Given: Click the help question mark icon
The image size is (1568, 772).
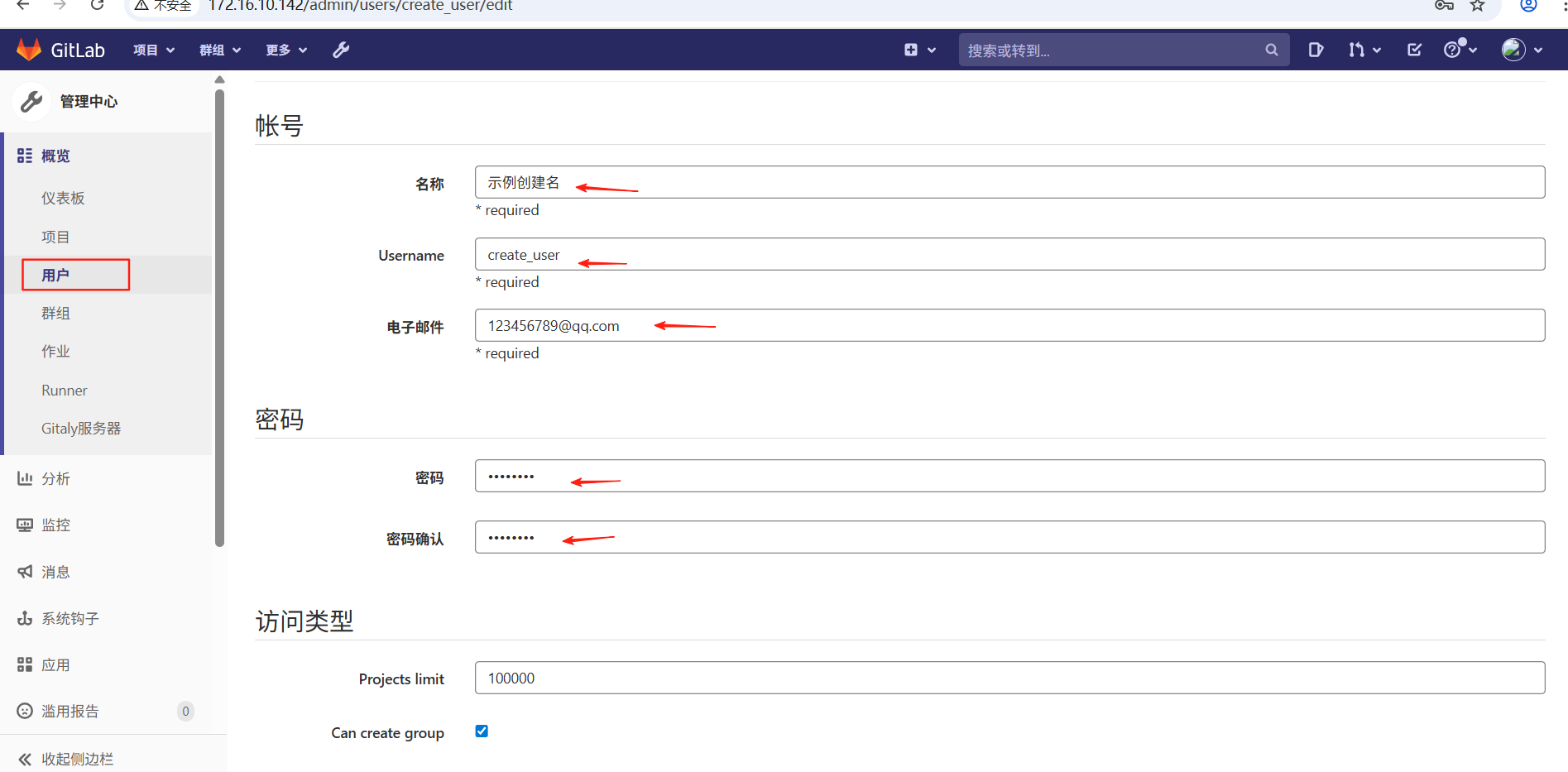Looking at the screenshot, I should 1452,50.
